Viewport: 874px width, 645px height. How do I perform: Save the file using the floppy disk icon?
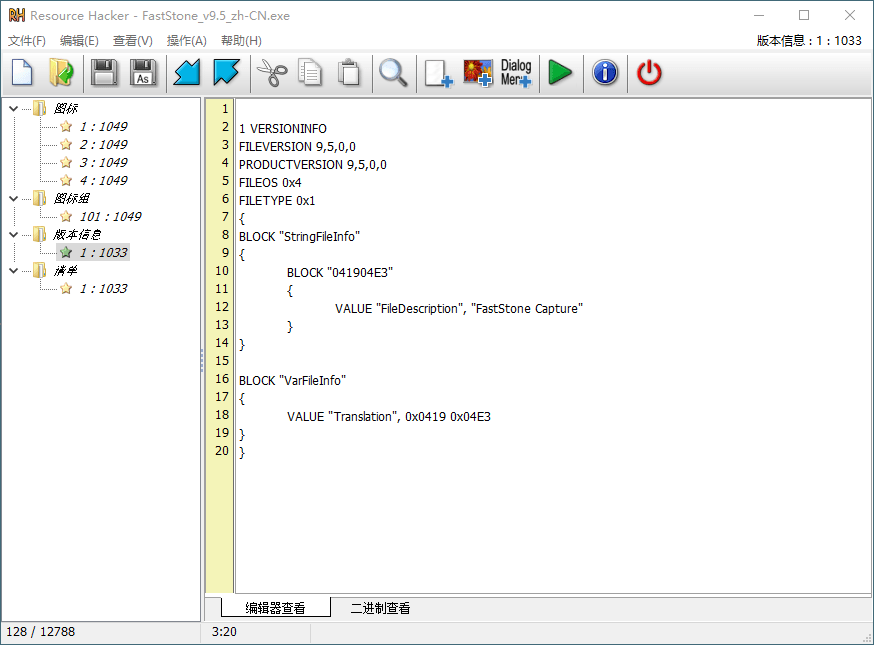pos(104,72)
